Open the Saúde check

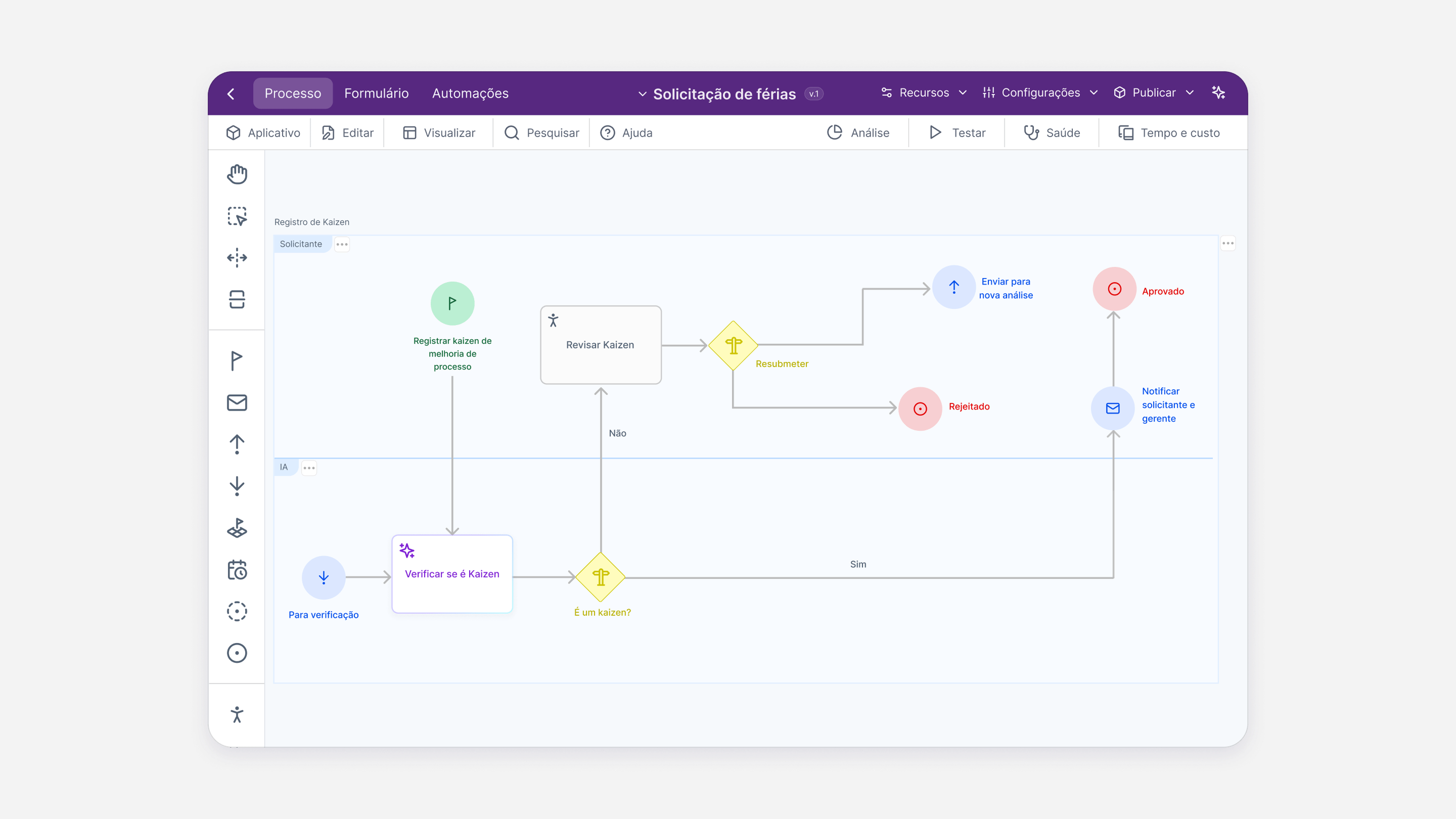(1052, 133)
